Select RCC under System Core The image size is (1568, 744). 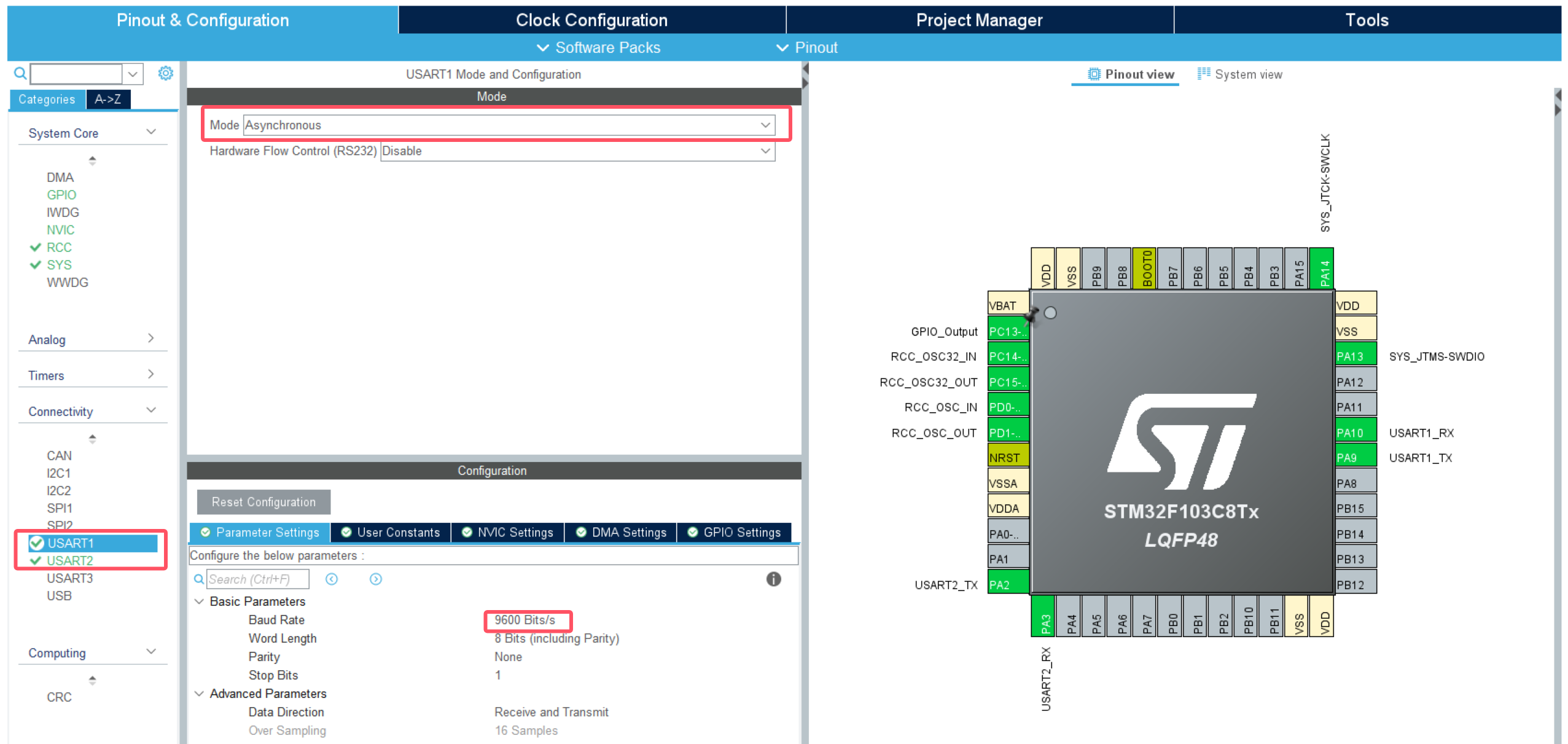[x=59, y=247]
